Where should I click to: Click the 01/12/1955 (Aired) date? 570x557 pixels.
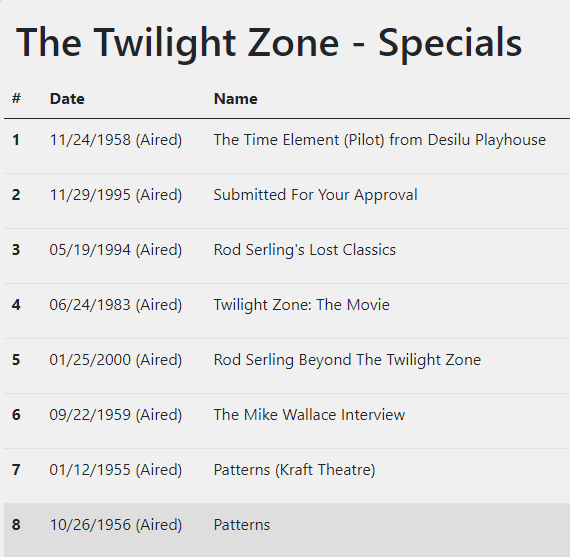pyautogui.click(x=116, y=470)
